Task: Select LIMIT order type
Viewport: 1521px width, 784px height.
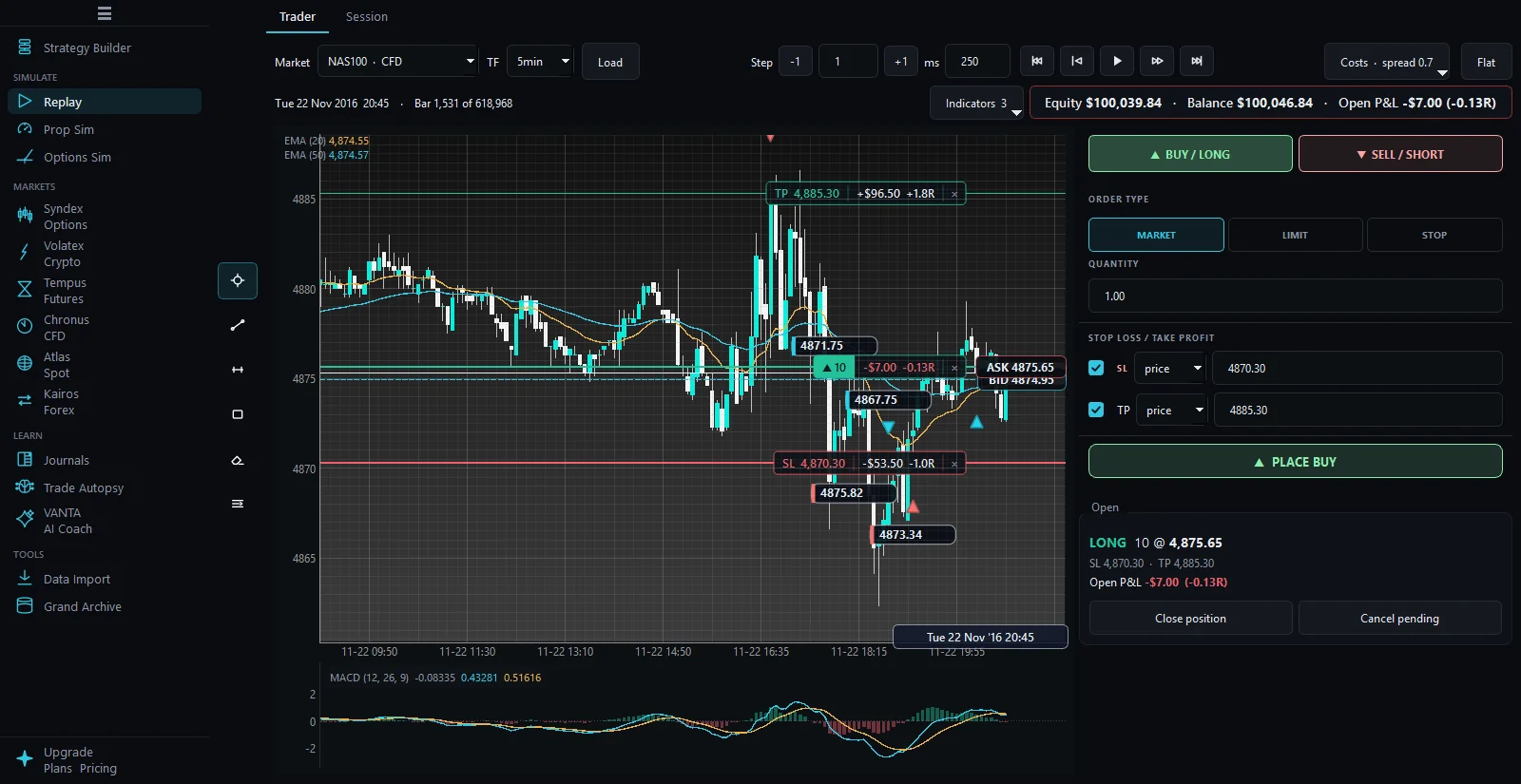Action: click(x=1295, y=235)
